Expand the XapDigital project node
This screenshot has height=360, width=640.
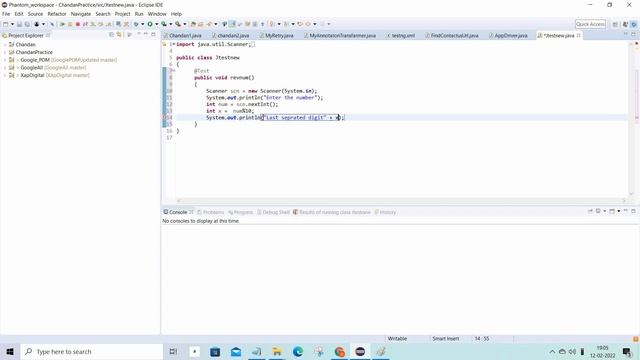(x=5, y=76)
